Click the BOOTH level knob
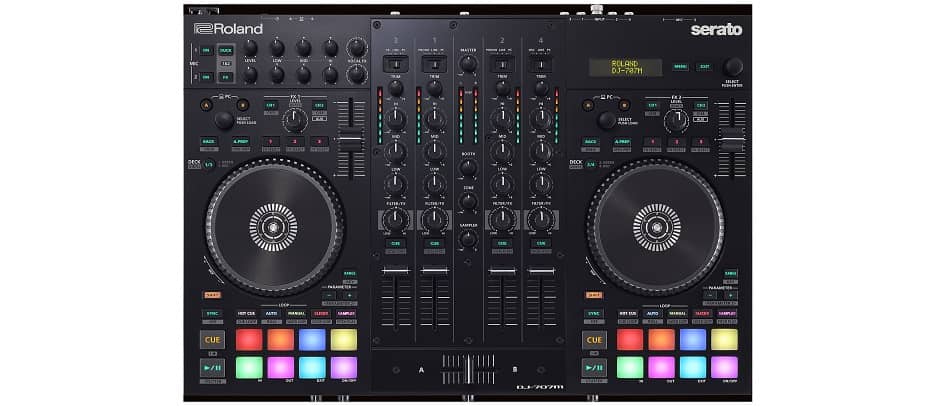Screen dimensions: 940x406 [468, 167]
